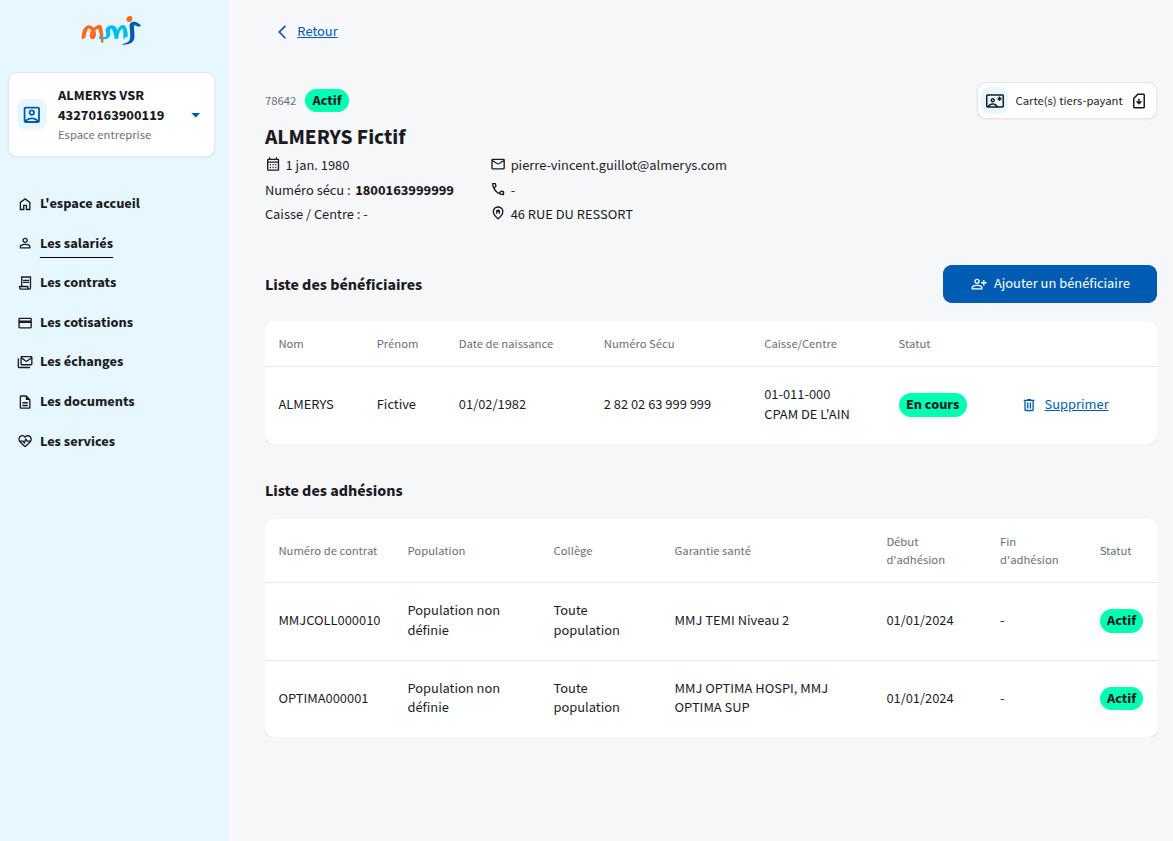Viewport: 1173px width, 841px height.
Task: Click the En cours status badge
Action: 932,405
